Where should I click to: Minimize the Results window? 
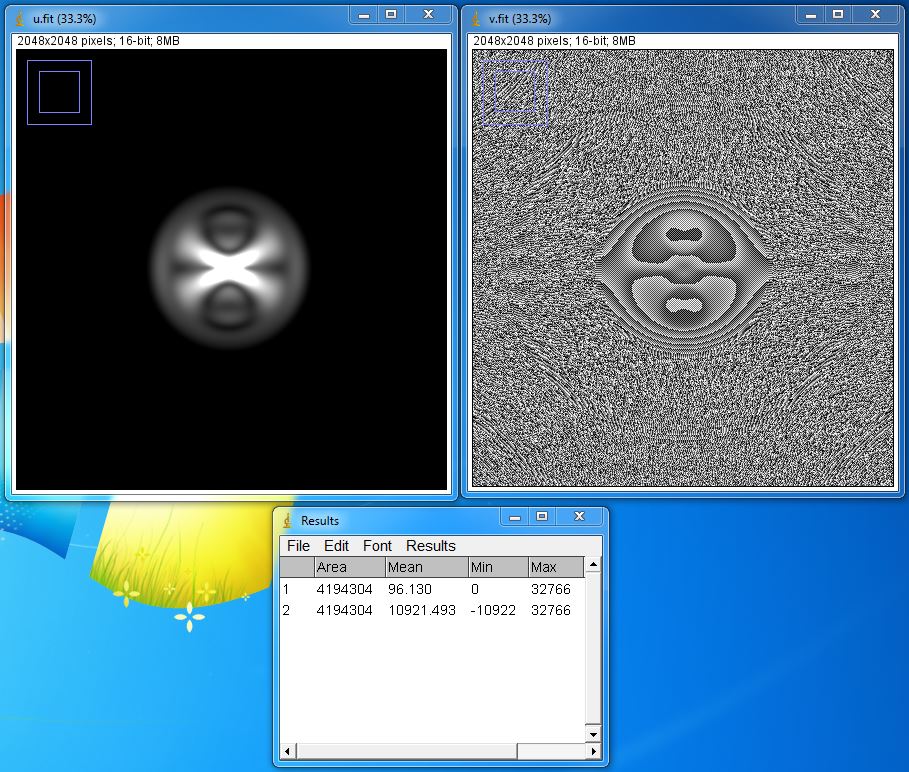click(x=514, y=517)
